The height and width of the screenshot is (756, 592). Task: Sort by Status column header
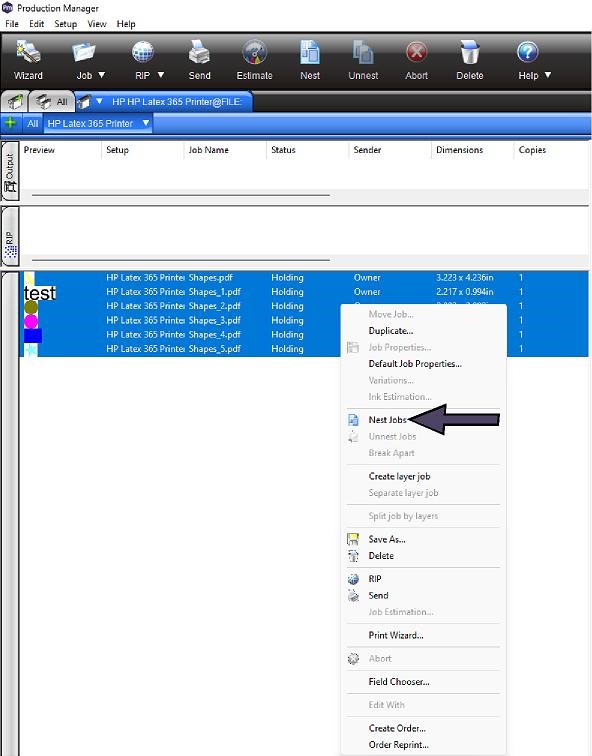click(x=283, y=150)
